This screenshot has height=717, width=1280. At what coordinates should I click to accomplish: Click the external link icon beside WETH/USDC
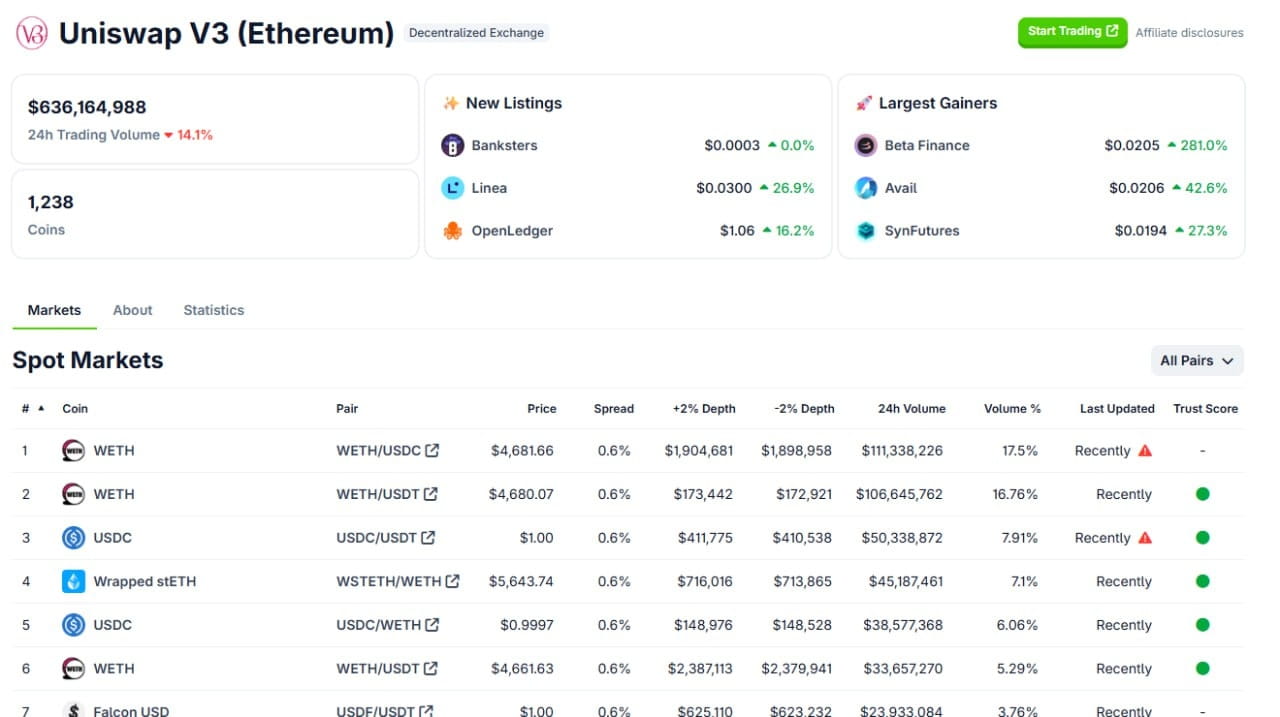432,450
